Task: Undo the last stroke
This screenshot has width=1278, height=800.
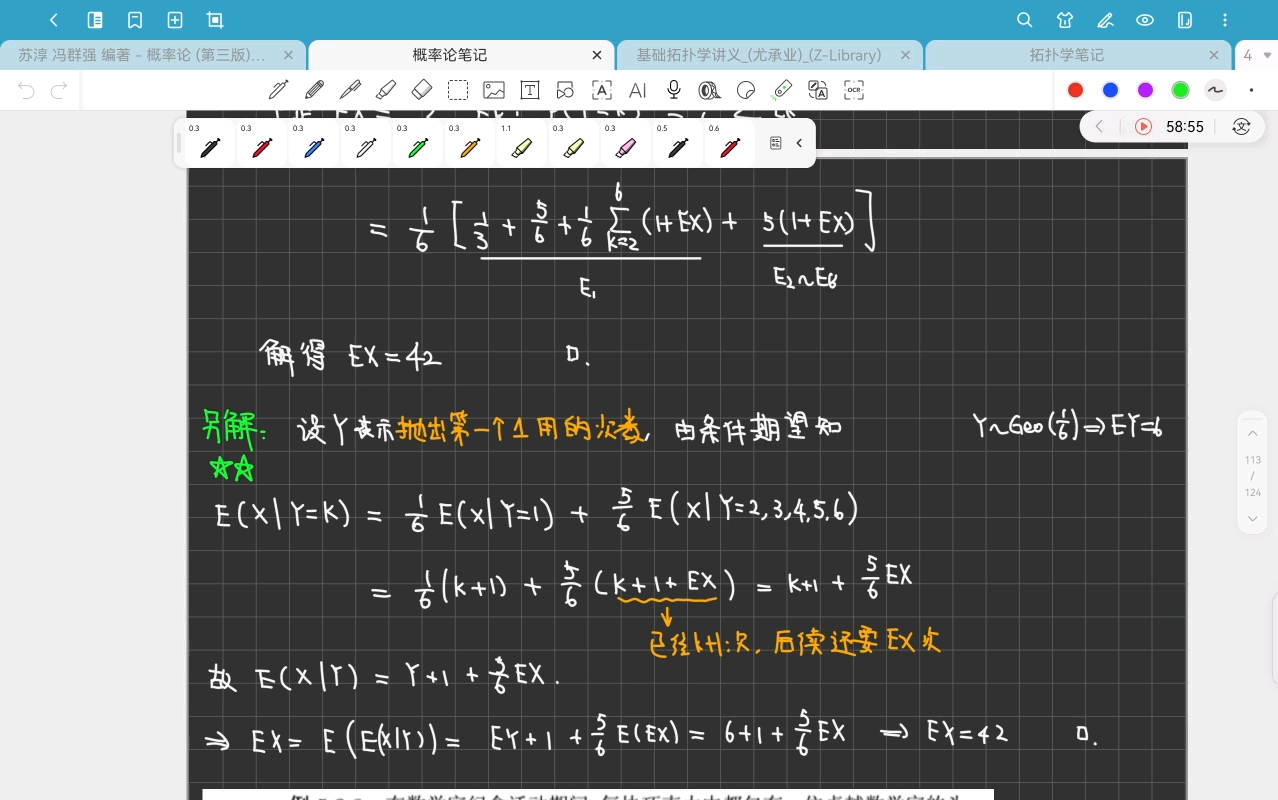Action: tap(26, 91)
